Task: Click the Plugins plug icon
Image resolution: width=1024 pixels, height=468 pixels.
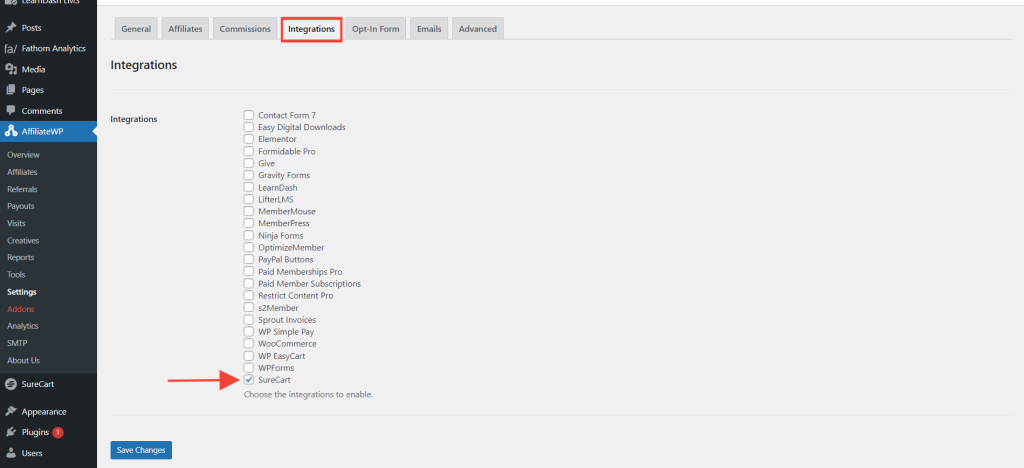Action: tap(10, 432)
